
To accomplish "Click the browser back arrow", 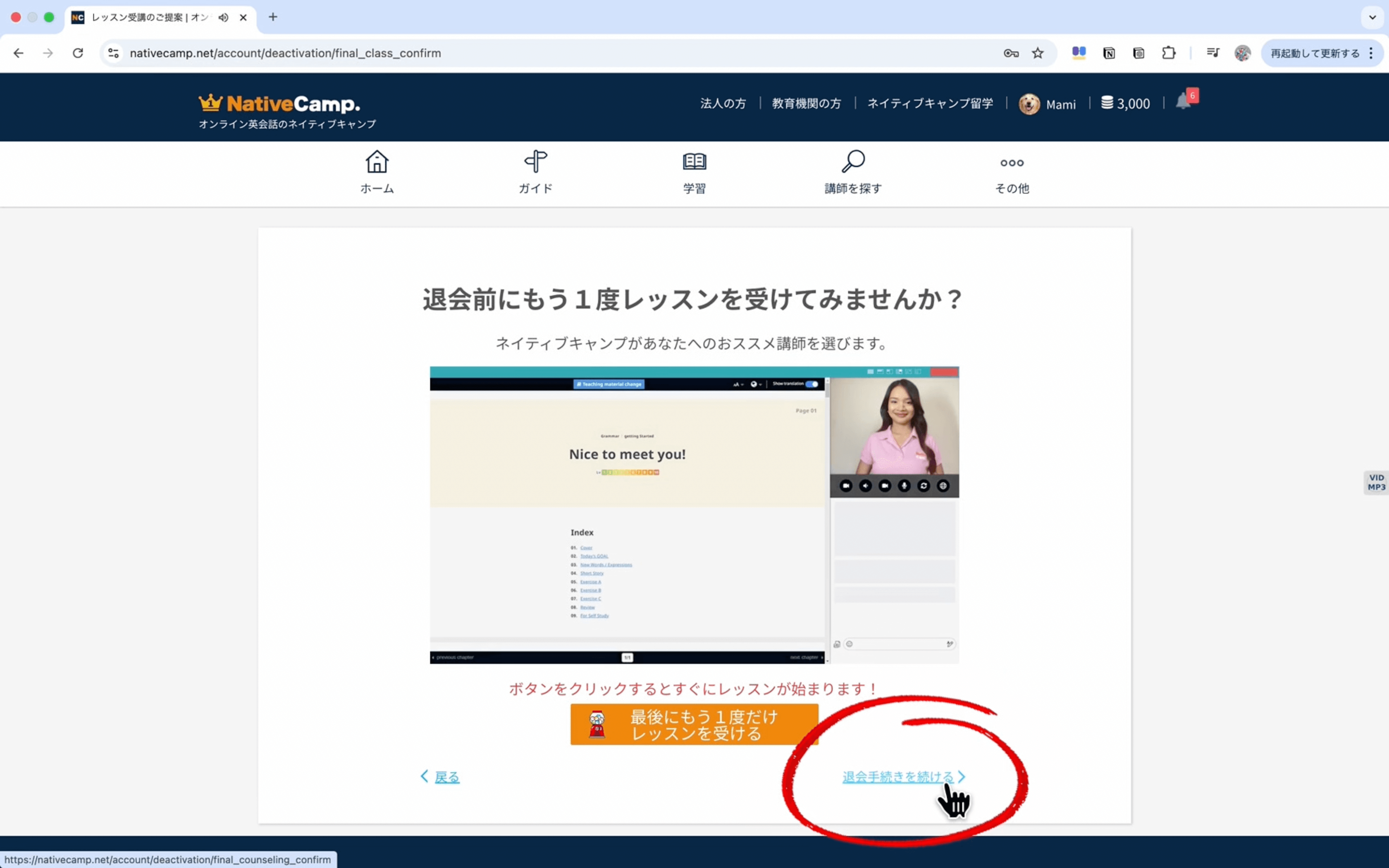I will pyautogui.click(x=18, y=53).
